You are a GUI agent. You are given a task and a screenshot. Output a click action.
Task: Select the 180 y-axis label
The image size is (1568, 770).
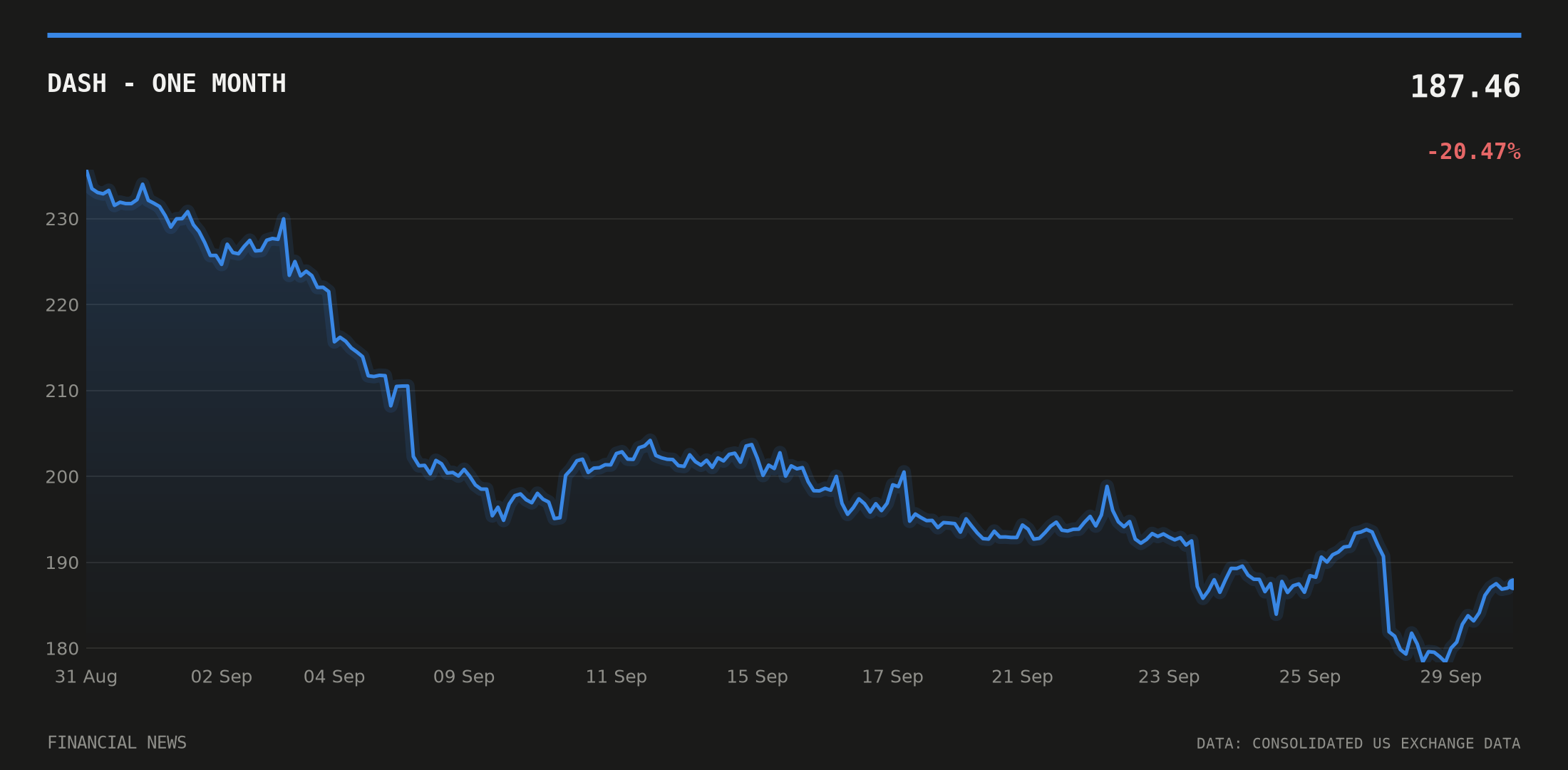62,649
